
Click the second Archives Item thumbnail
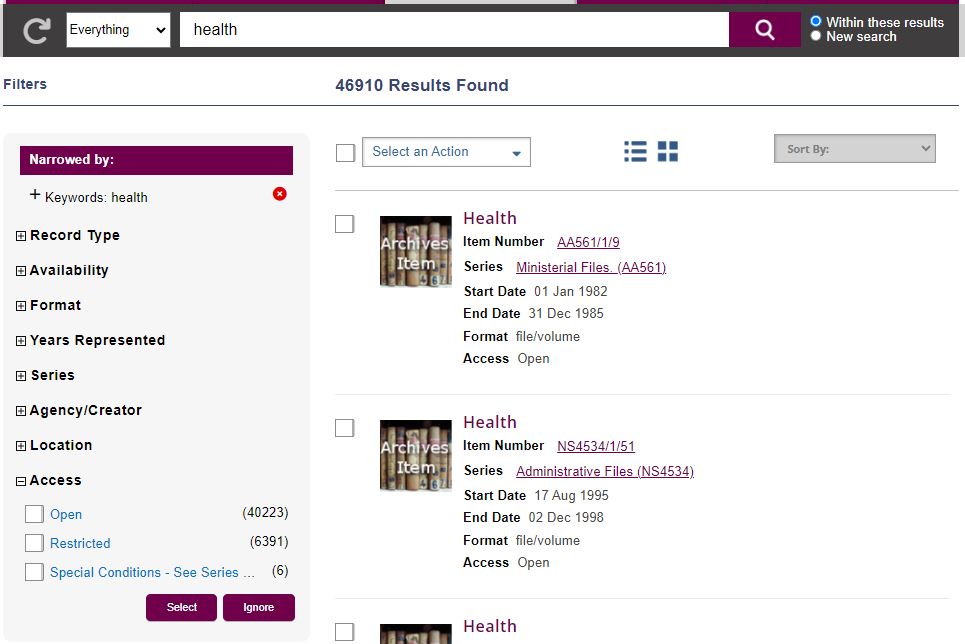click(415, 455)
